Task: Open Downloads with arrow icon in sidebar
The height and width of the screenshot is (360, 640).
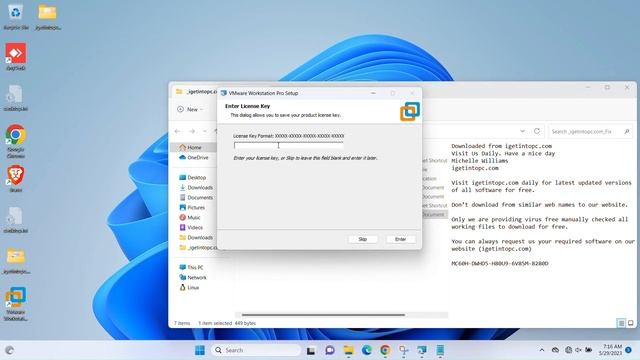Action: [196, 187]
